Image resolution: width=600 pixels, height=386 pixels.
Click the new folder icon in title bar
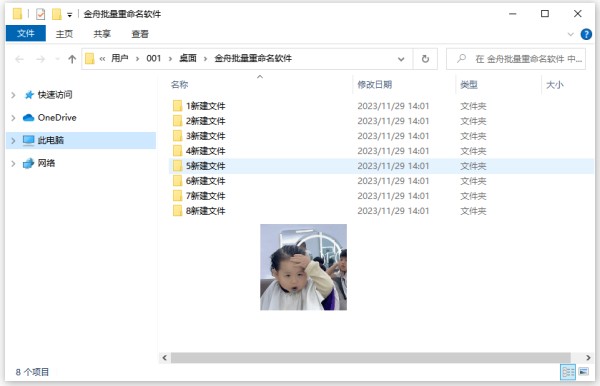[57, 14]
